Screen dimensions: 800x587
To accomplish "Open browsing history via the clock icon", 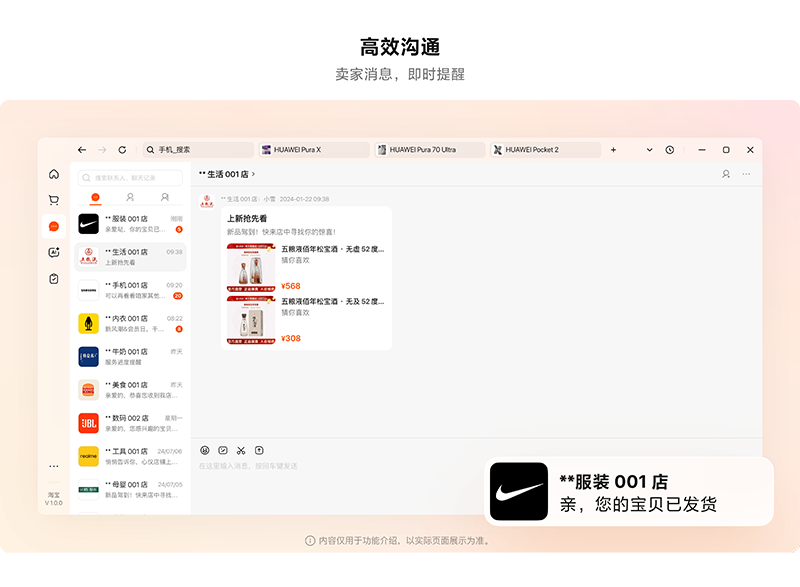I will pos(670,149).
